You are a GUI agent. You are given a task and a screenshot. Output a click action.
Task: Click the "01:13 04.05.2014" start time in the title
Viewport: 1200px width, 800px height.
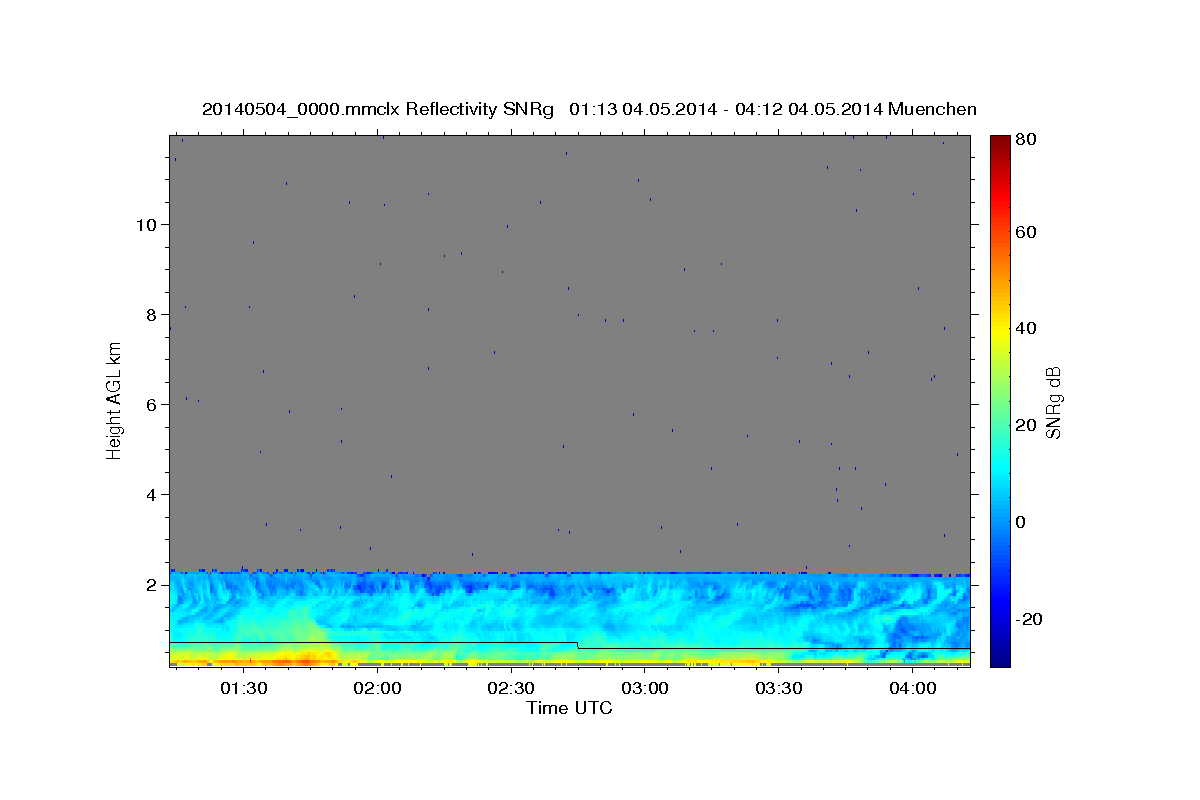coord(642,109)
